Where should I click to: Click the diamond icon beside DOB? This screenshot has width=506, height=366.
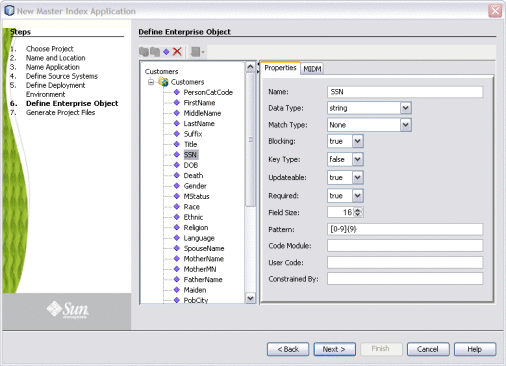coord(177,165)
